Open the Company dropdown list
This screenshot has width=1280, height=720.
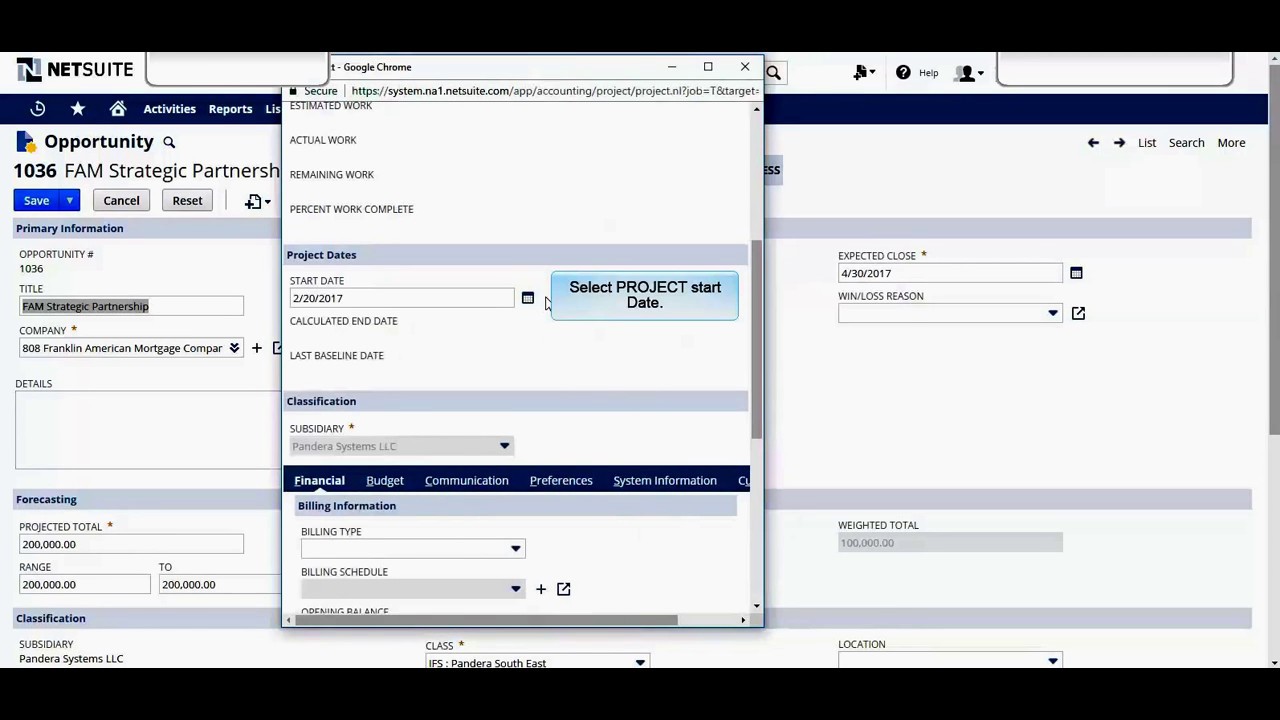pos(234,348)
